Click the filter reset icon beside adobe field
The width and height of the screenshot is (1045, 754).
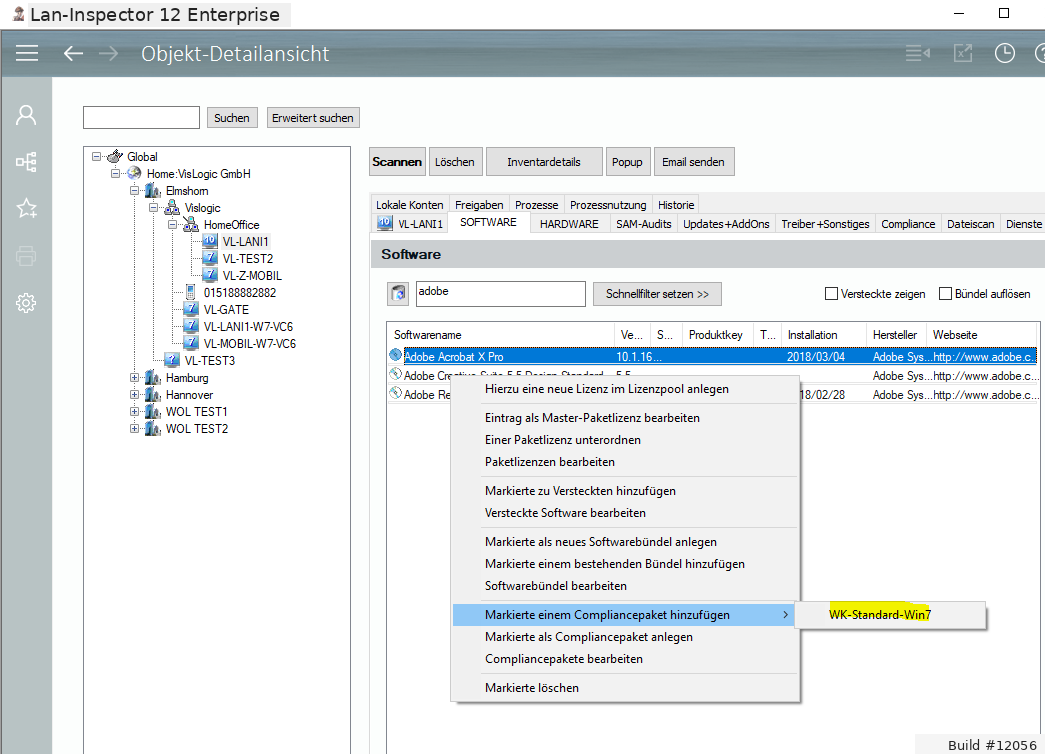click(398, 293)
